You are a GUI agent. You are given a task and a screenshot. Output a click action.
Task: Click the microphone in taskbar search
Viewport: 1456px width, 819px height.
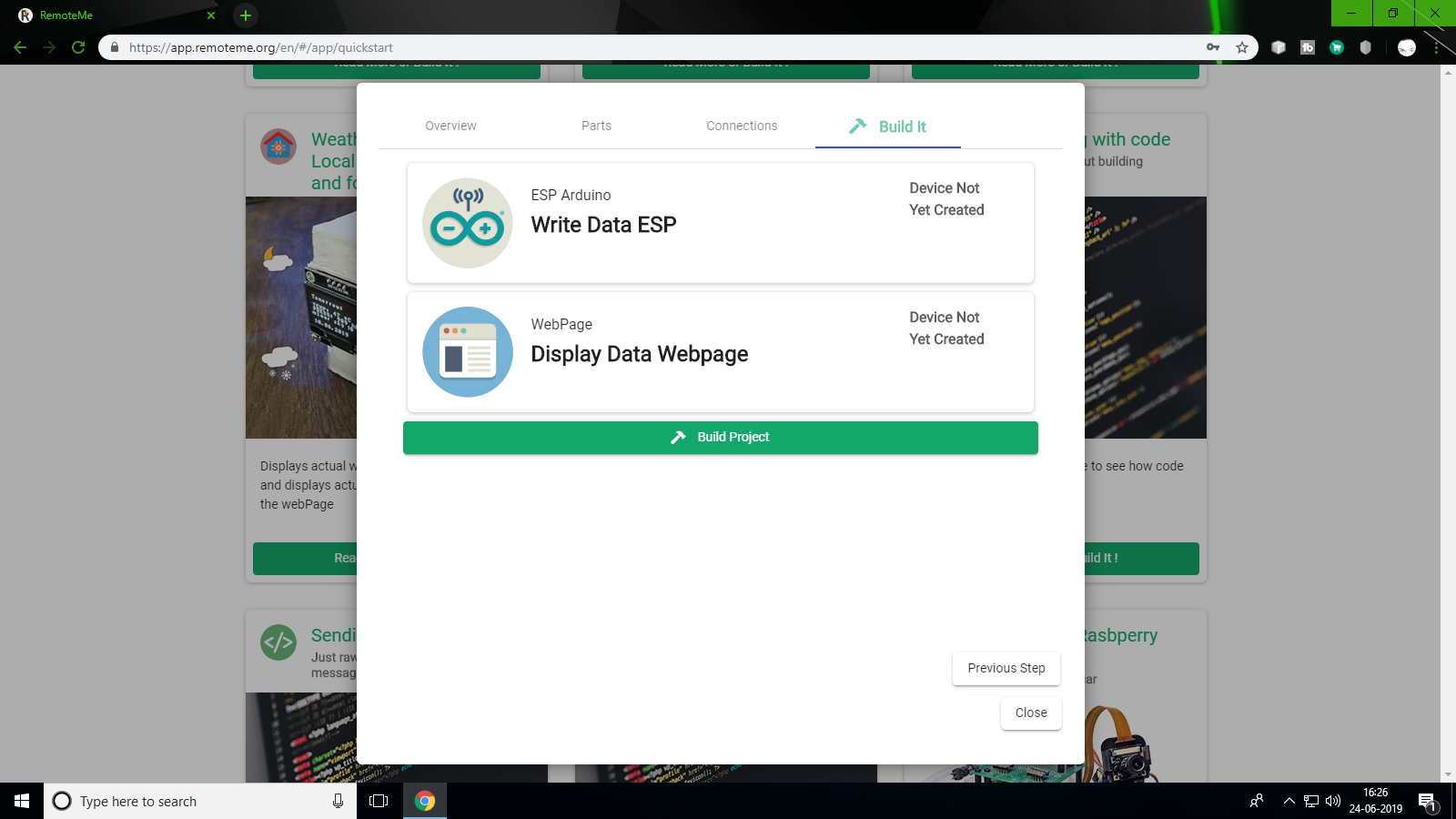[x=338, y=801]
